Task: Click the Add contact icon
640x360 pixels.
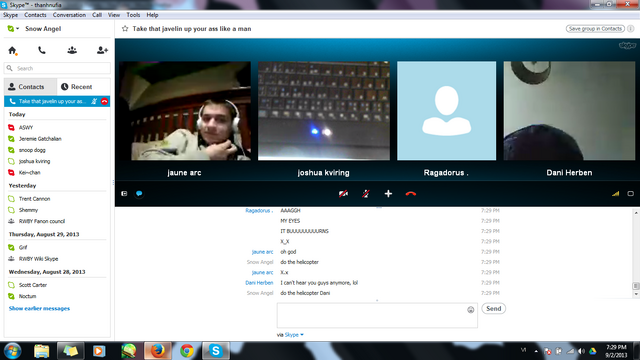Action: pos(102,50)
